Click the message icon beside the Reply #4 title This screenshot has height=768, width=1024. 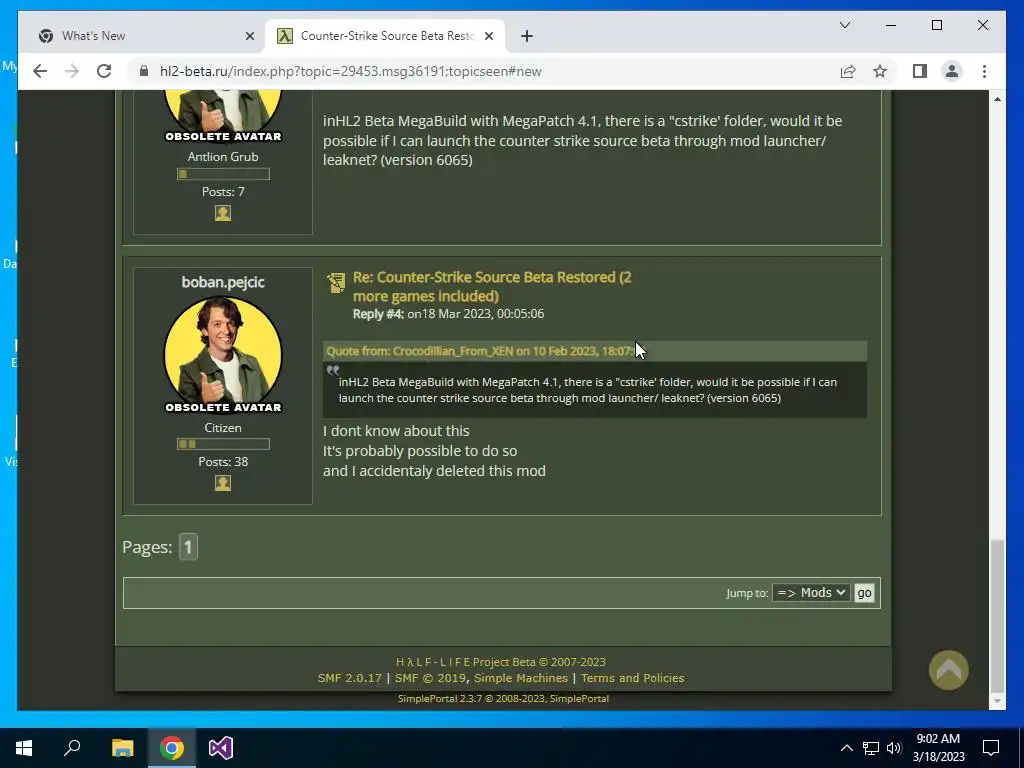(336, 283)
